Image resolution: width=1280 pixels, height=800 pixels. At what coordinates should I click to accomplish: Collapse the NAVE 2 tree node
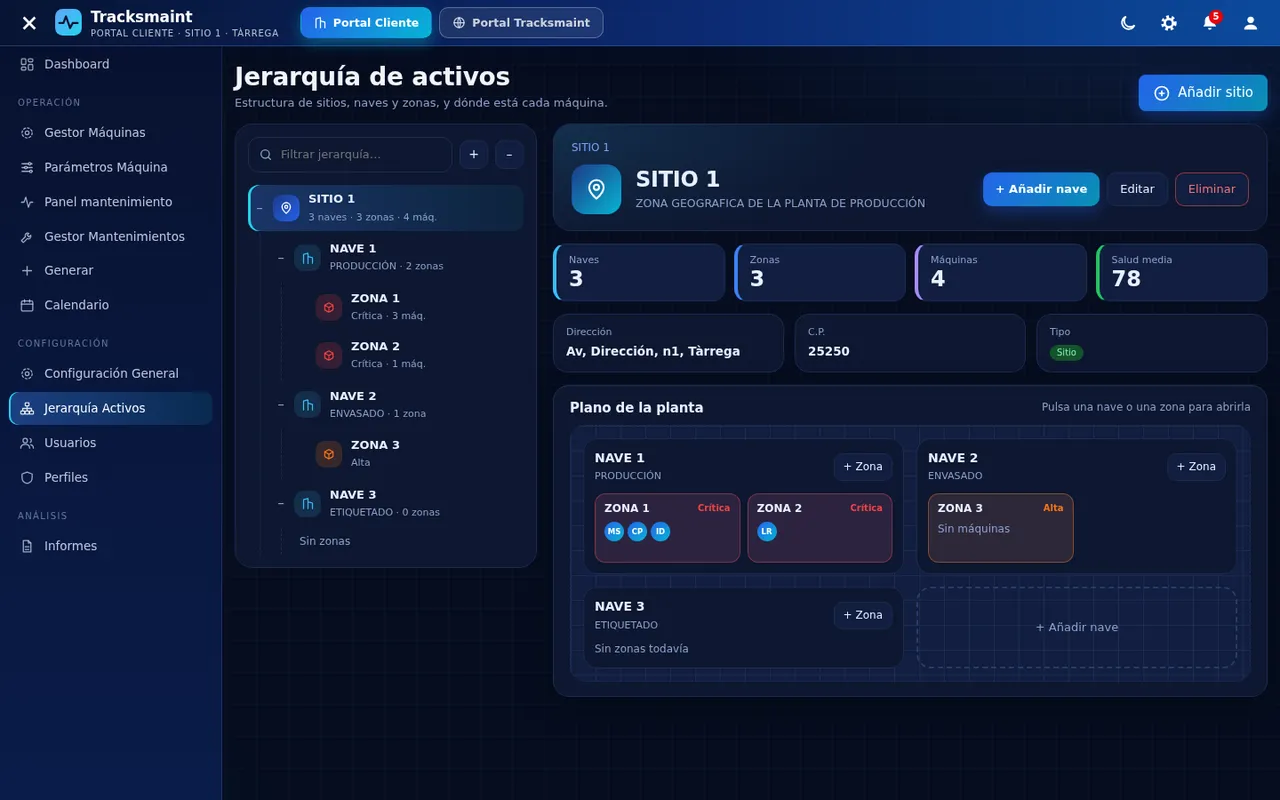(x=281, y=405)
